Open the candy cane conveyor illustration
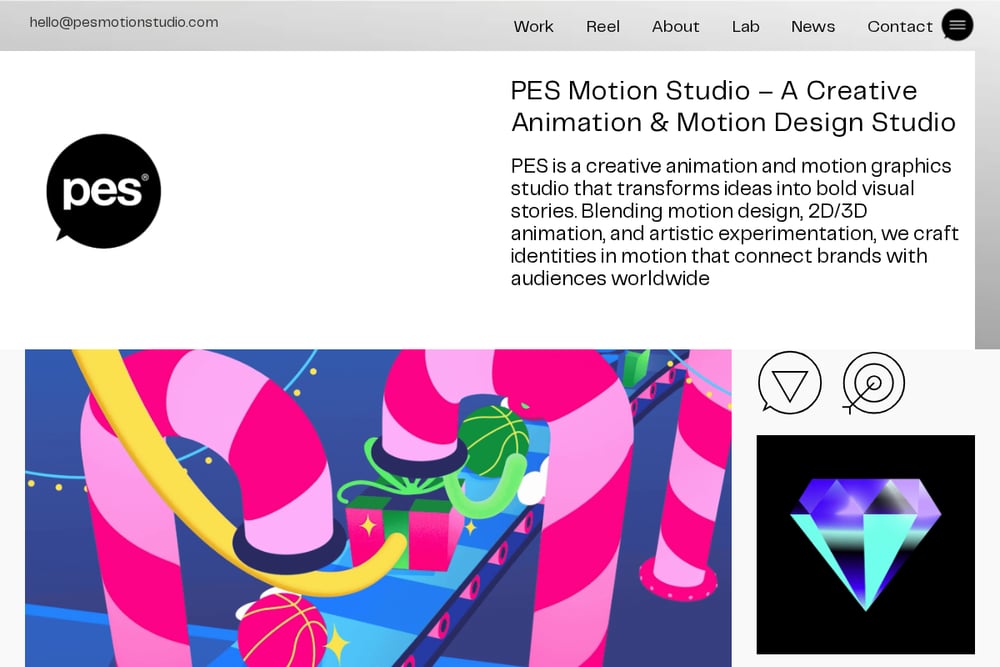 (378, 508)
